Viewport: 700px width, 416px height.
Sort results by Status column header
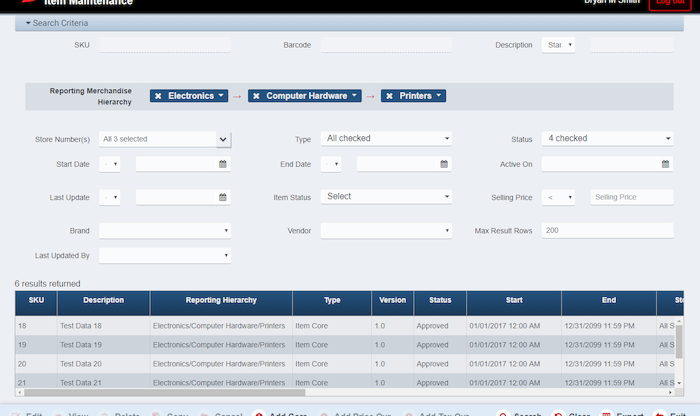coord(440,303)
